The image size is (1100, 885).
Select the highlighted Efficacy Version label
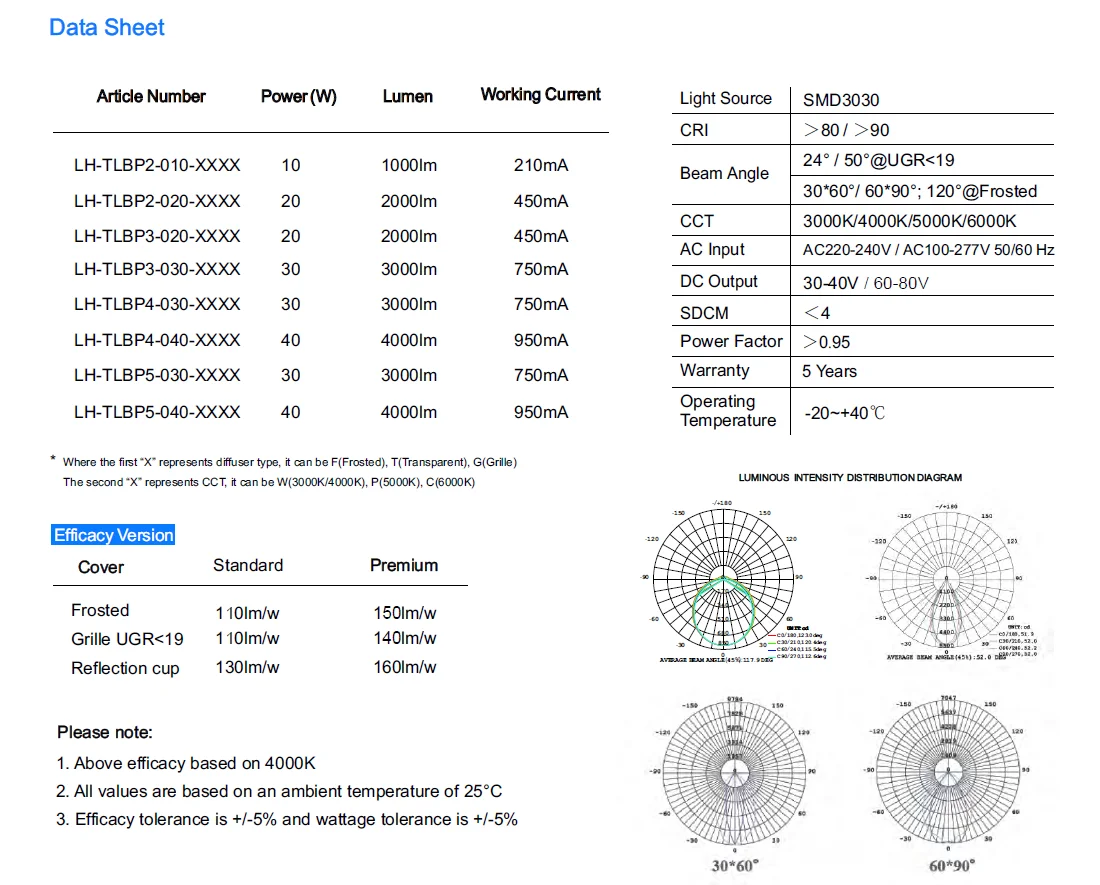(x=114, y=535)
